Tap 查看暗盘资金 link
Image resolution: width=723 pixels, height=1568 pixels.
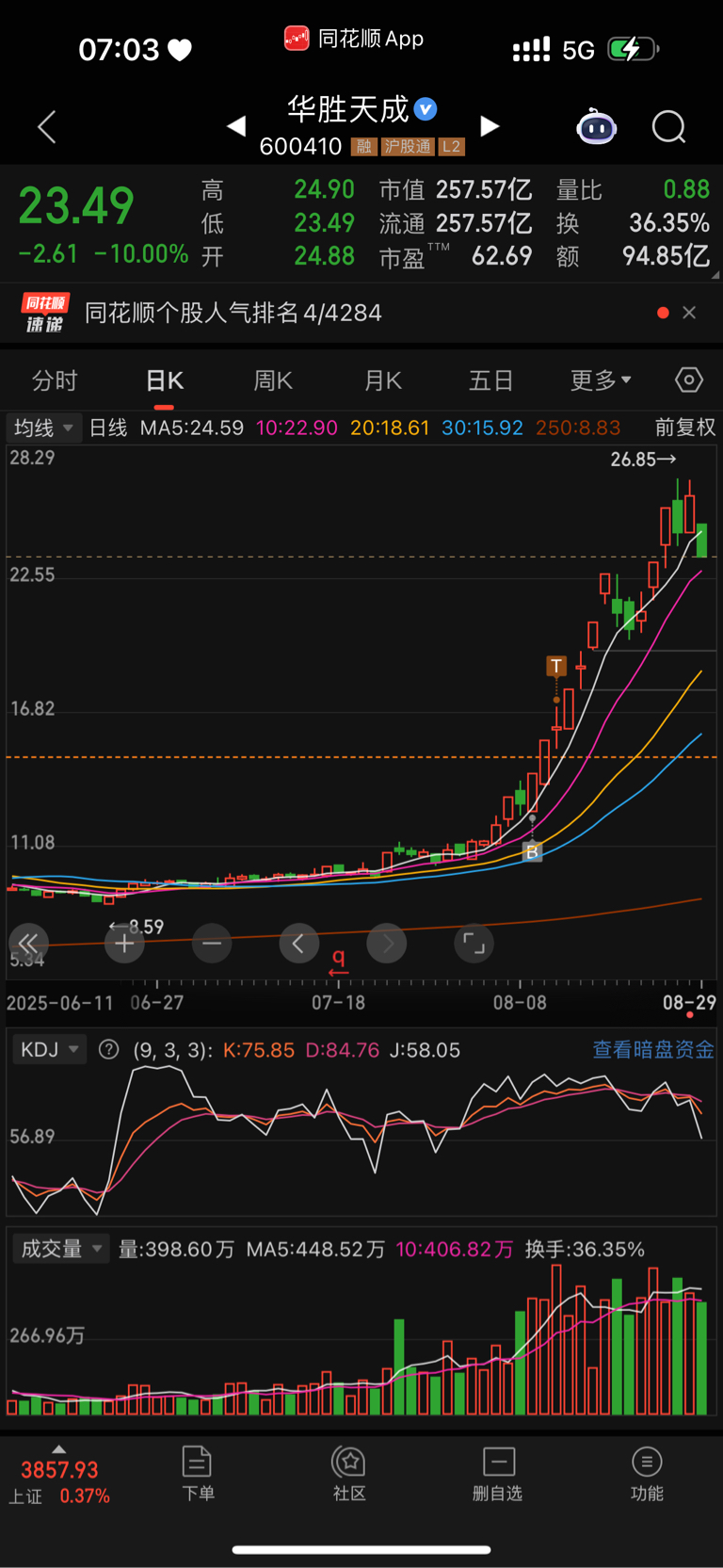click(653, 1049)
